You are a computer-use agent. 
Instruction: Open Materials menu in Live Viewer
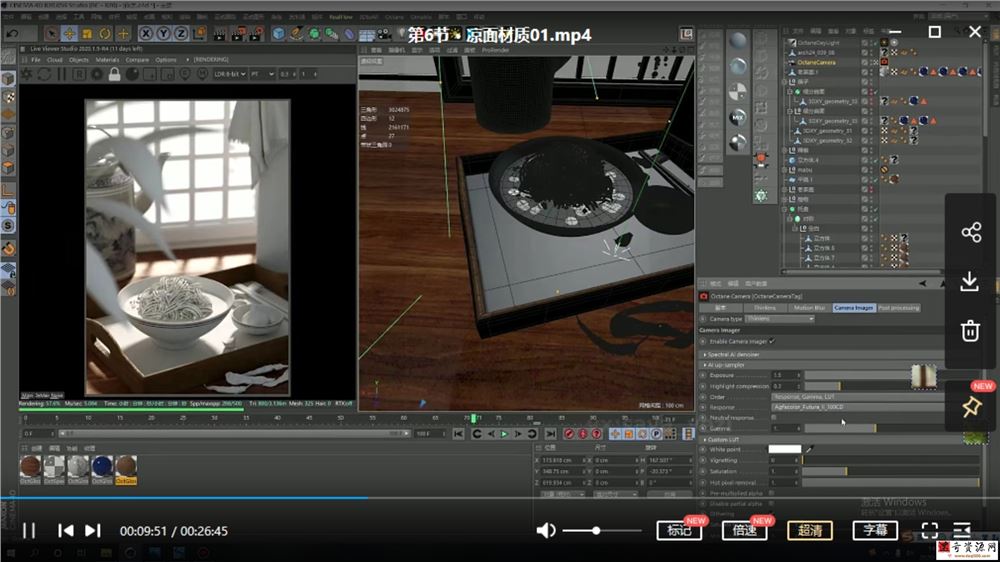coord(107,60)
